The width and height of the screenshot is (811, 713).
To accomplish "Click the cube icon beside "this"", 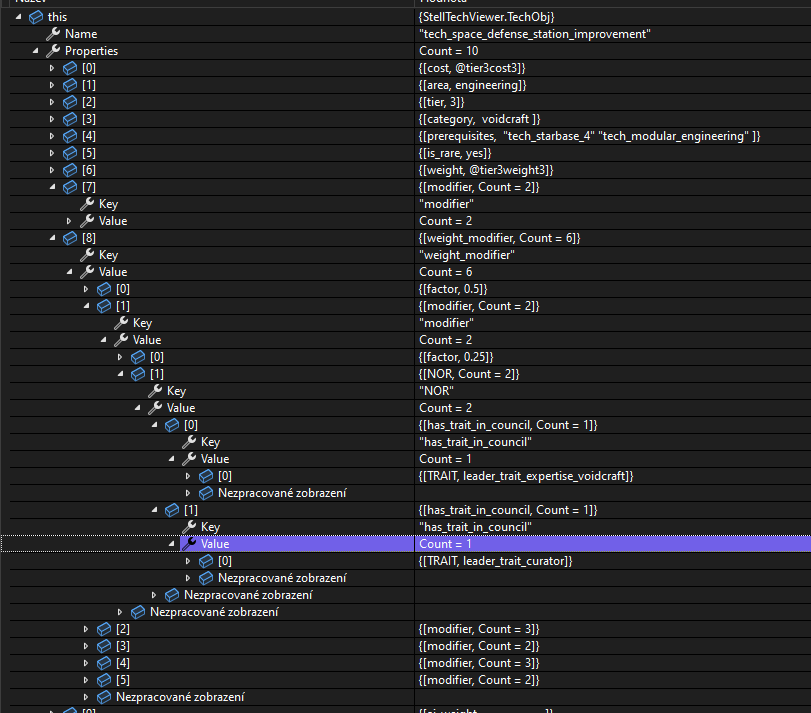I will [36, 17].
